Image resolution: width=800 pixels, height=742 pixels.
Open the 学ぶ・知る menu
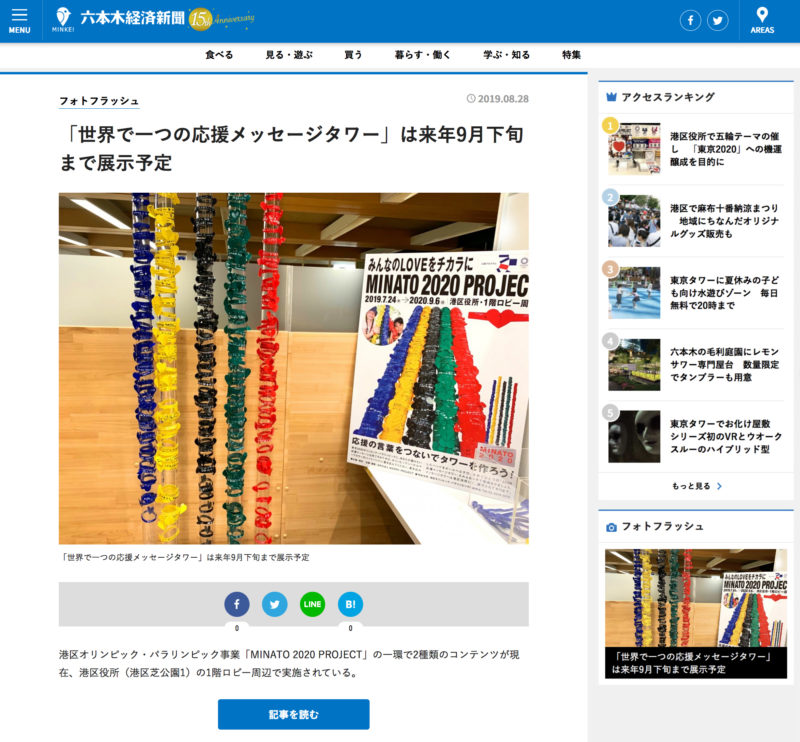tap(507, 55)
